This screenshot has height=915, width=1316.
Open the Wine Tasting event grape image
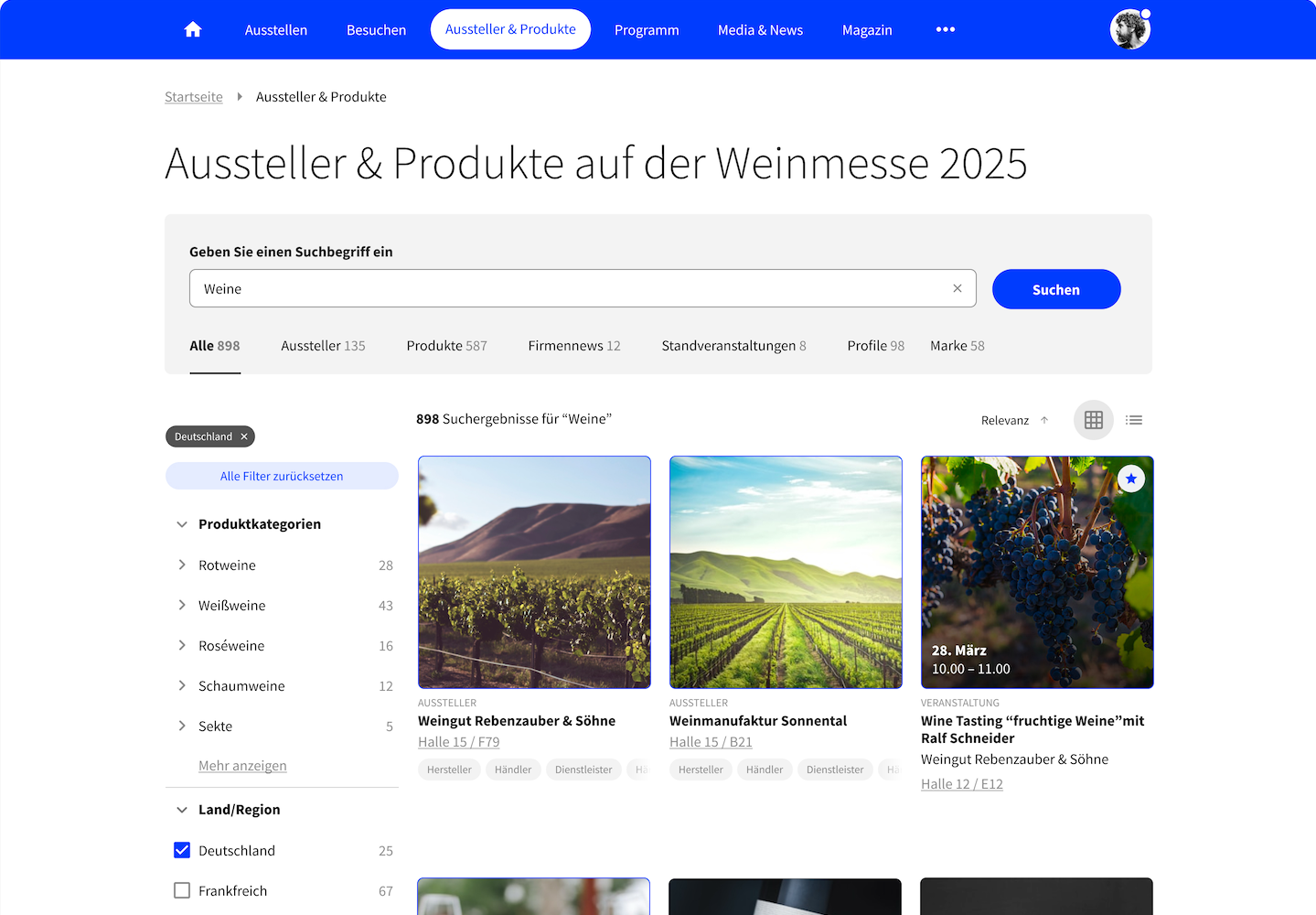1037,572
